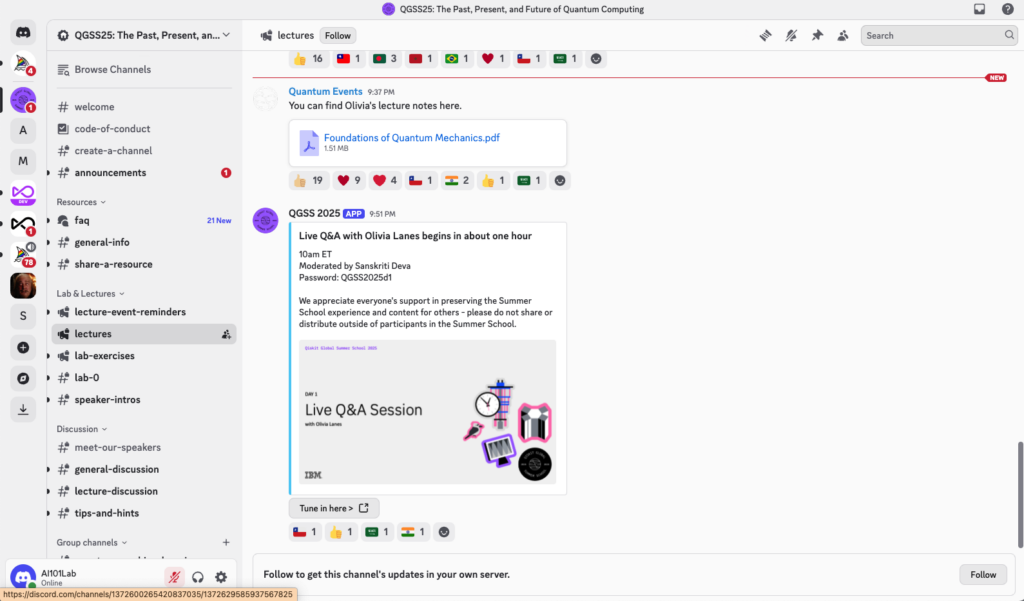Click the Tune in here button

(x=334, y=508)
